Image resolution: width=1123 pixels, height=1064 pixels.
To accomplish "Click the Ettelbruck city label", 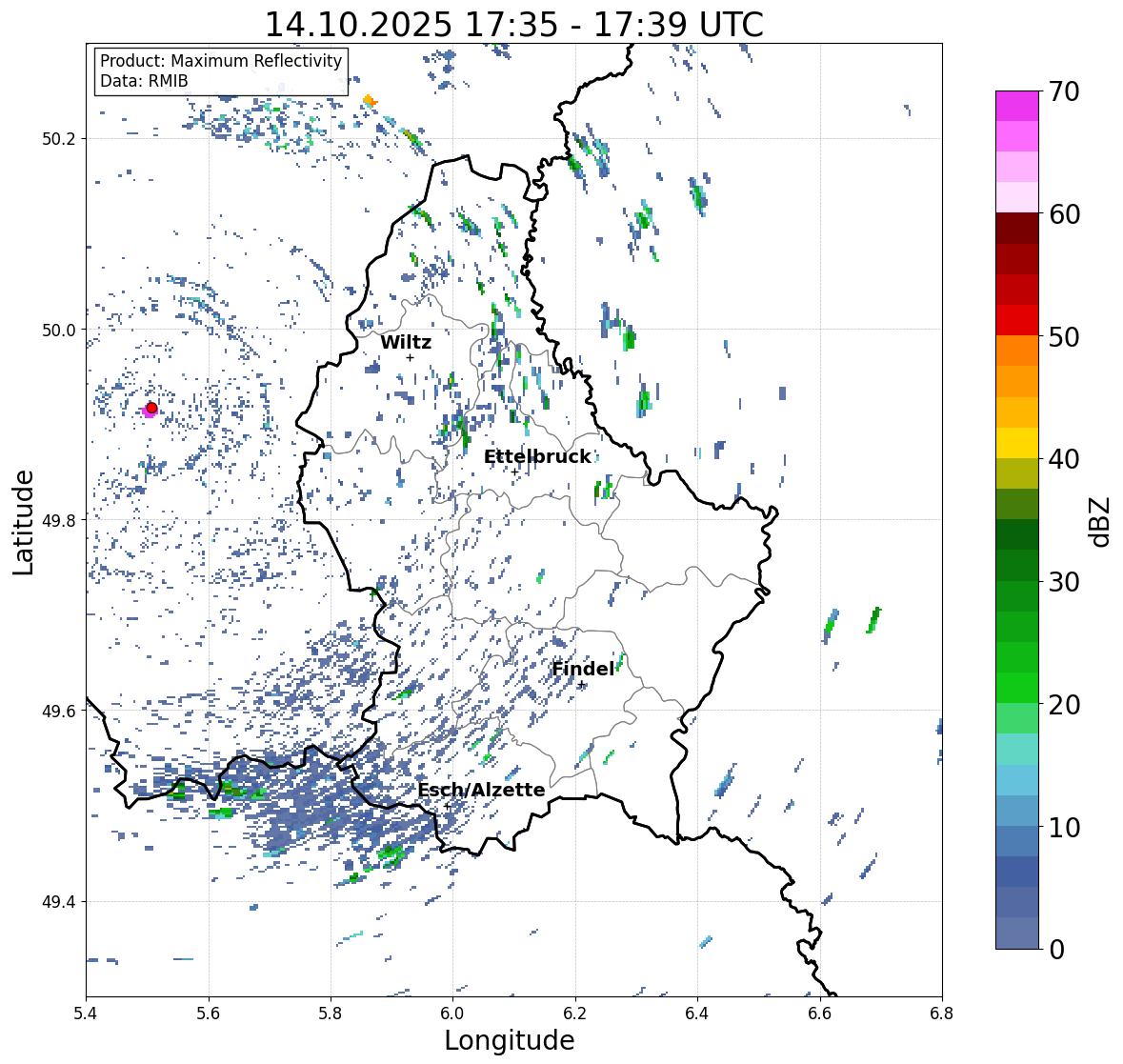I will click(x=537, y=457).
